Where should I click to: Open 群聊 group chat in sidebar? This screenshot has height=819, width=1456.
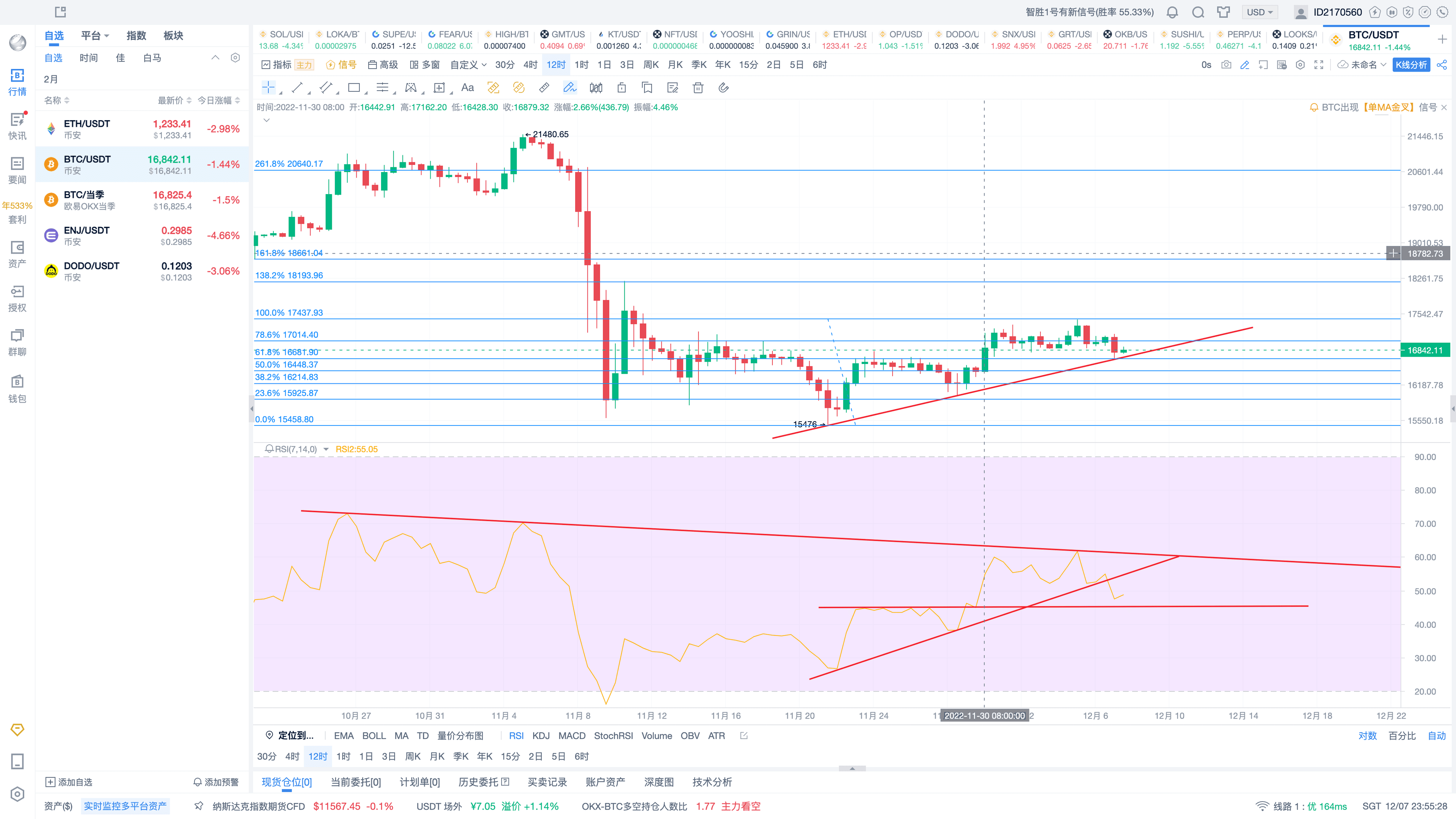[17, 342]
